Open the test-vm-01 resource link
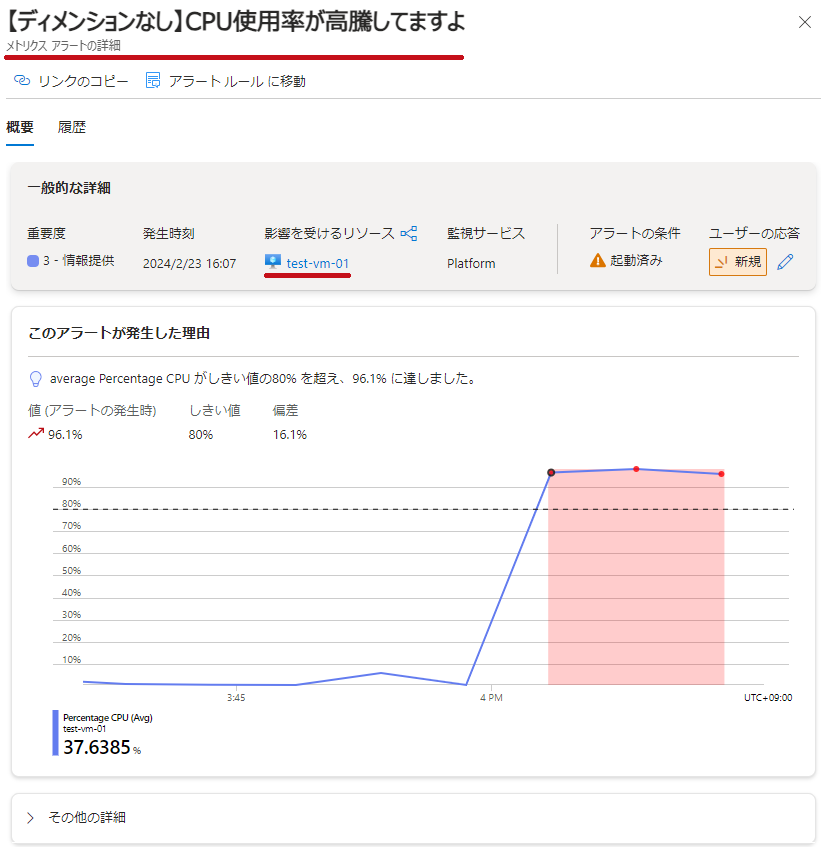The height and width of the screenshot is (847, 823). tap(318, 263)
